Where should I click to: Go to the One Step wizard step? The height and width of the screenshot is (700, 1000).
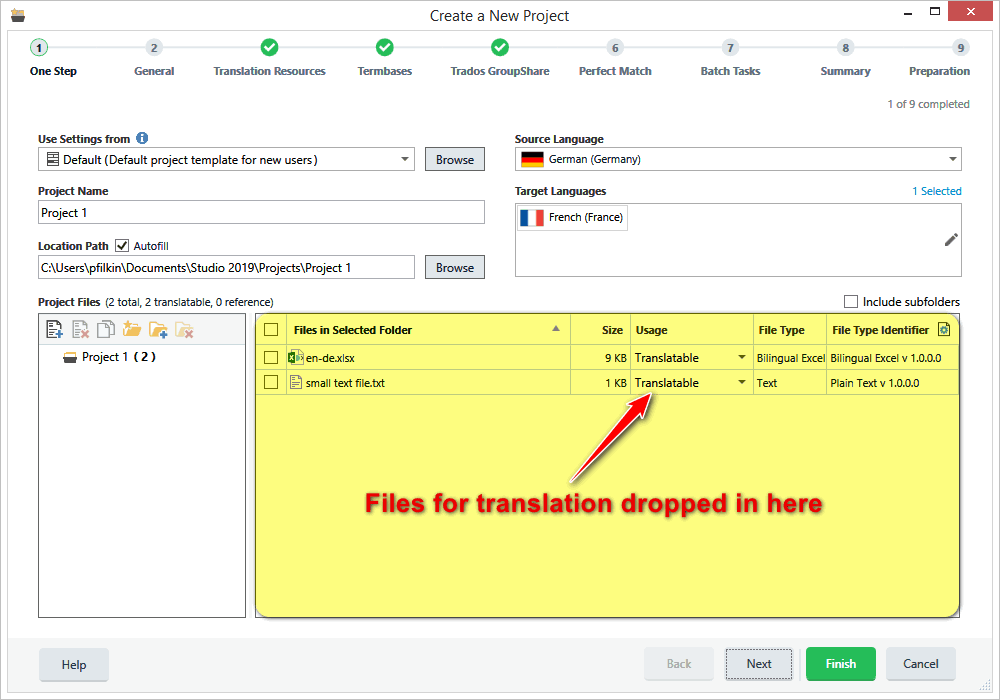53,58
